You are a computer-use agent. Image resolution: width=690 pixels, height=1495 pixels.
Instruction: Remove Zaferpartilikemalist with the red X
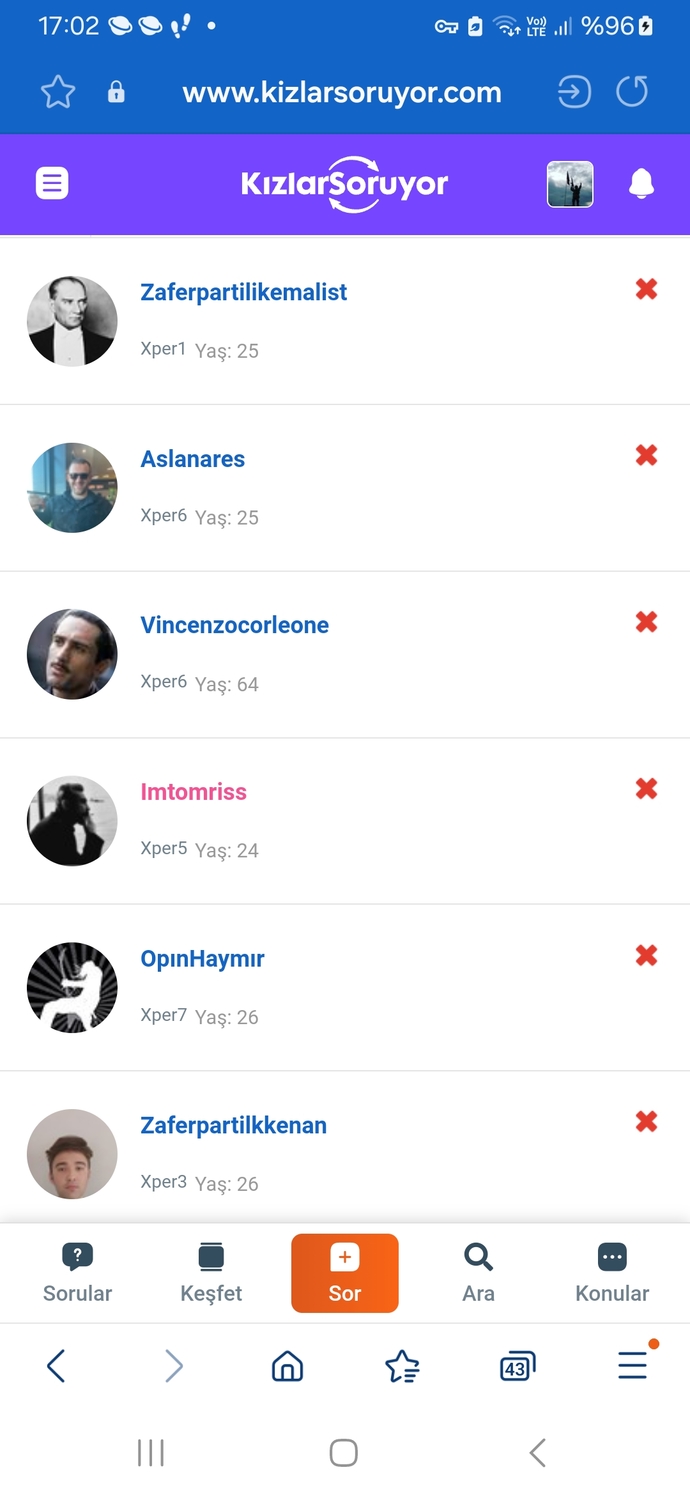pyautogui.click(x=647, y=289)
